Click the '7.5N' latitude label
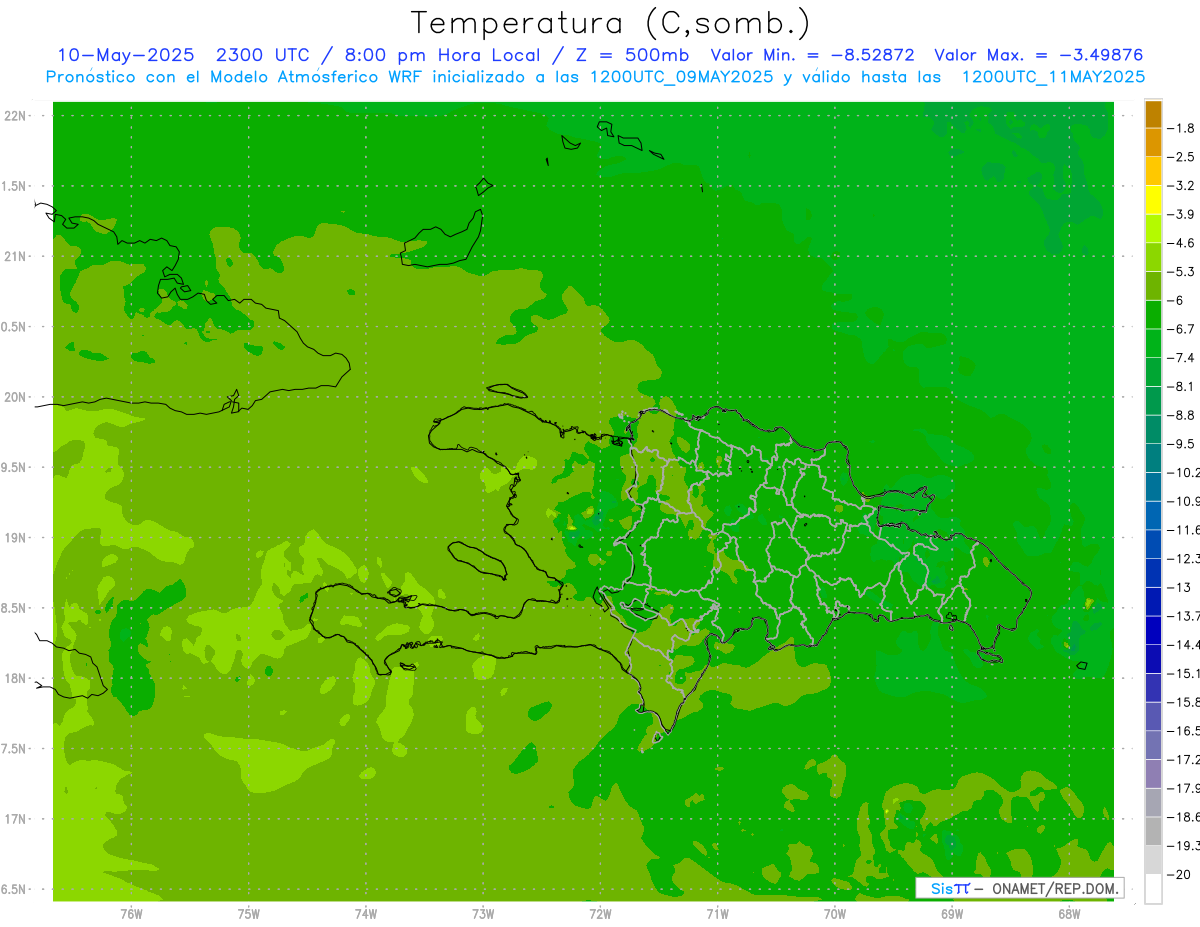 click(14, 748)
